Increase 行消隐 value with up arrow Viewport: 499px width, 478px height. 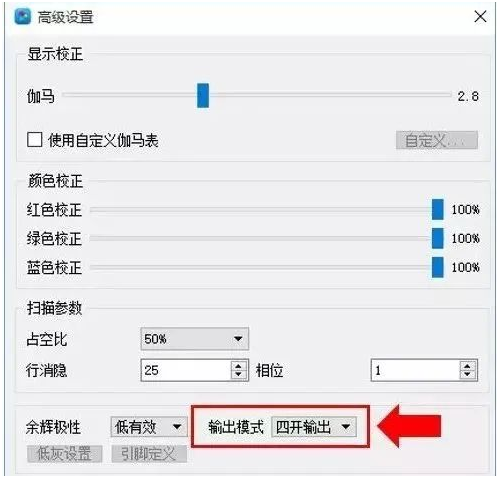238,366
